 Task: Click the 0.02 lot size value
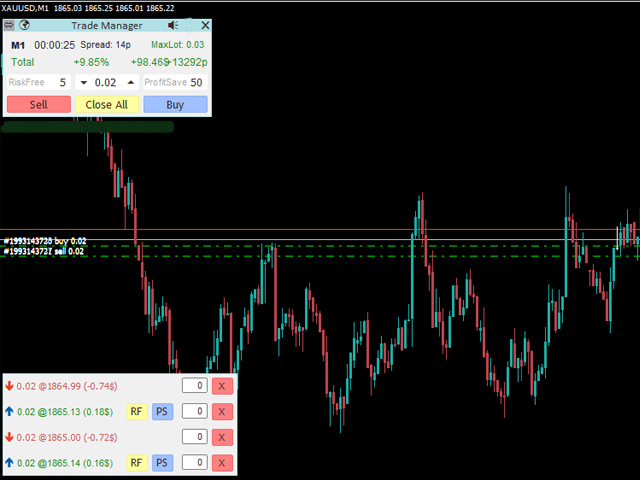(105, 82)
